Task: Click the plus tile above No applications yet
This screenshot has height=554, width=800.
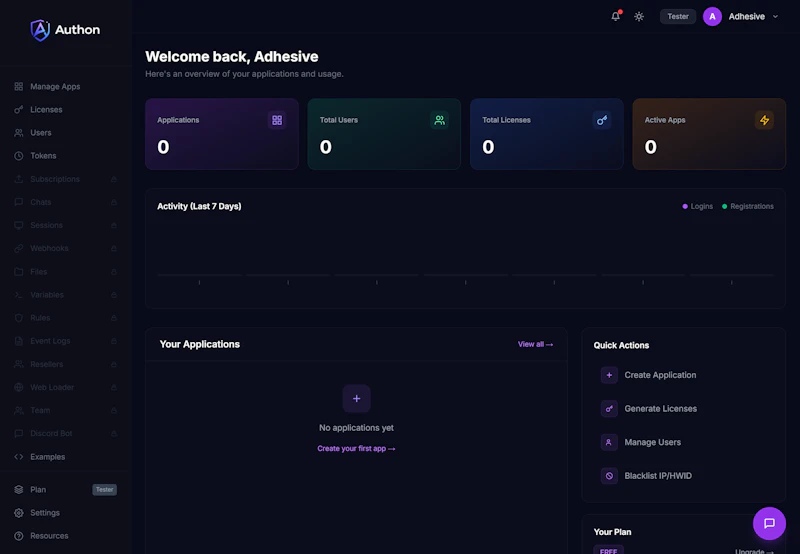Action: (x=357, y=398)
